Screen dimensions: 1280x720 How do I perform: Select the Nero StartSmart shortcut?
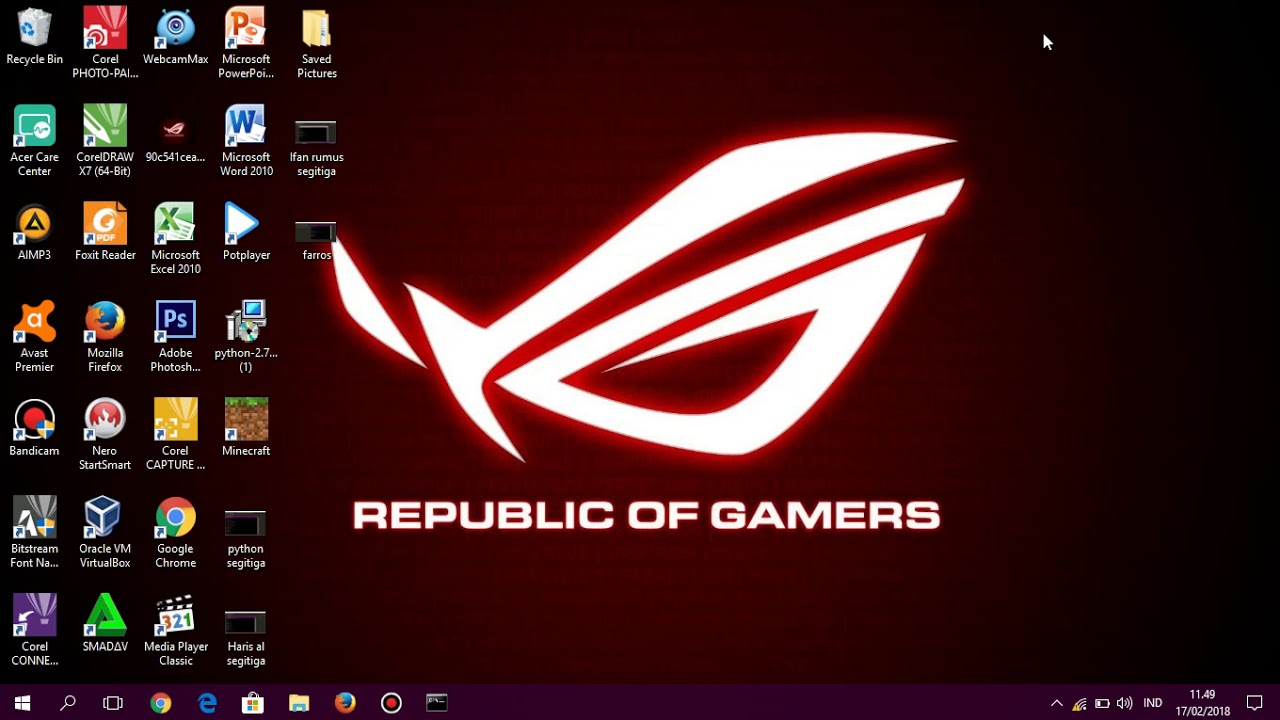pos(105,435)
